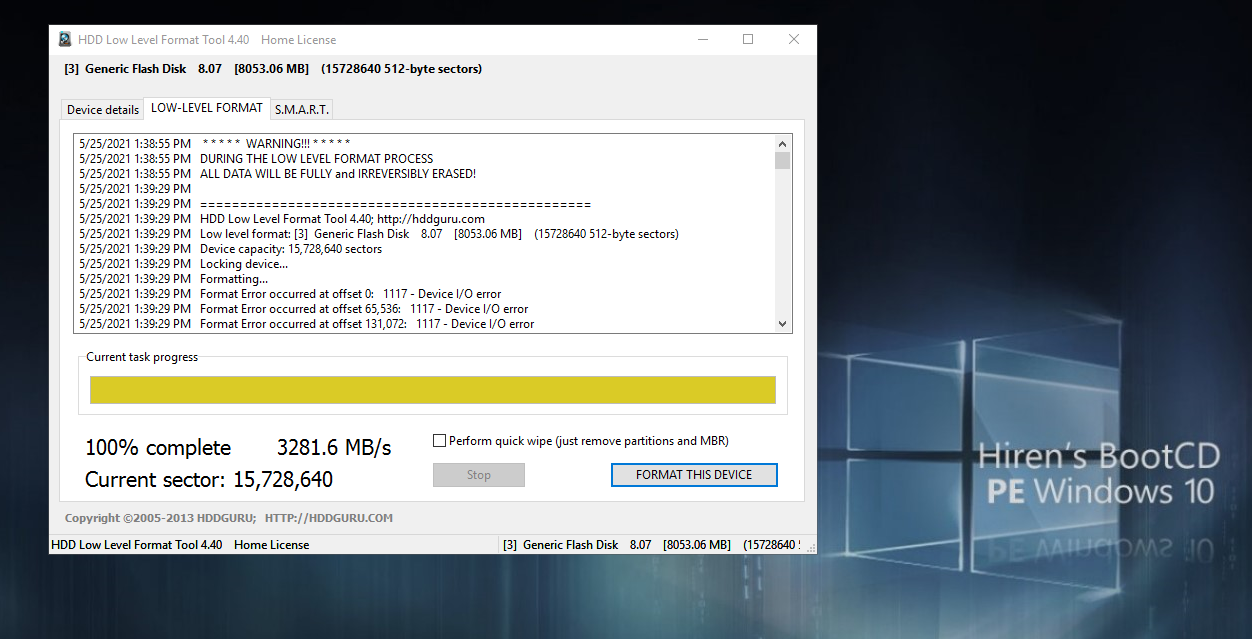Click the yellow task progress bar
This screenshot has height=639, width=1252.
(x=433, y=390)
